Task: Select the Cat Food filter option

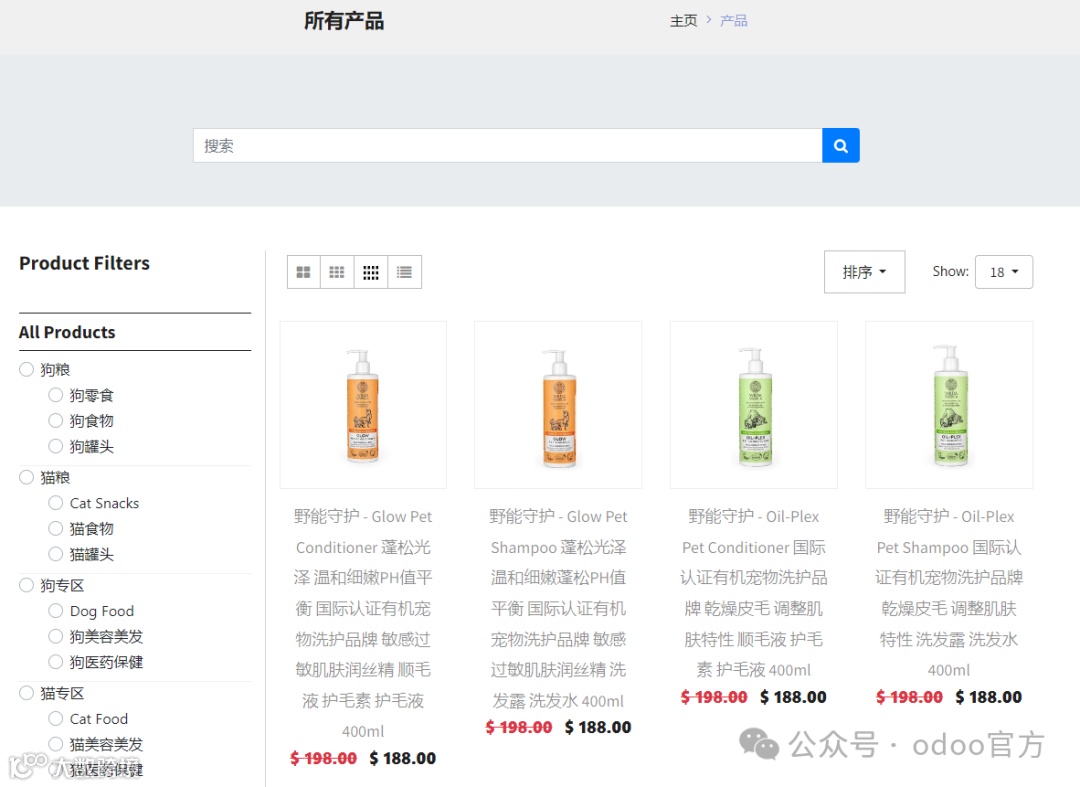Action: [56, 719]
